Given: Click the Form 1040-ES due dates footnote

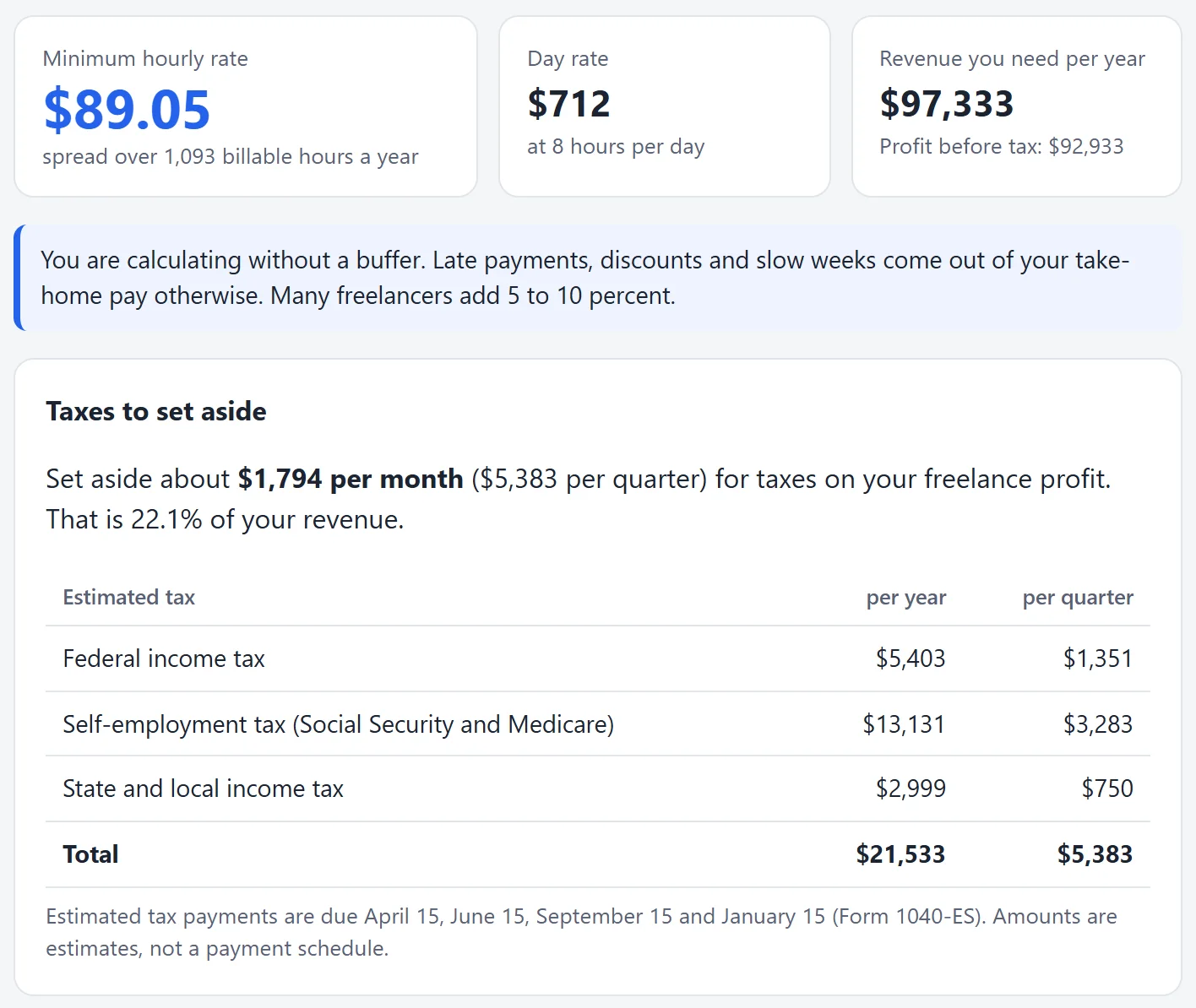Looking at the screenshot, I should pos(581,932).
